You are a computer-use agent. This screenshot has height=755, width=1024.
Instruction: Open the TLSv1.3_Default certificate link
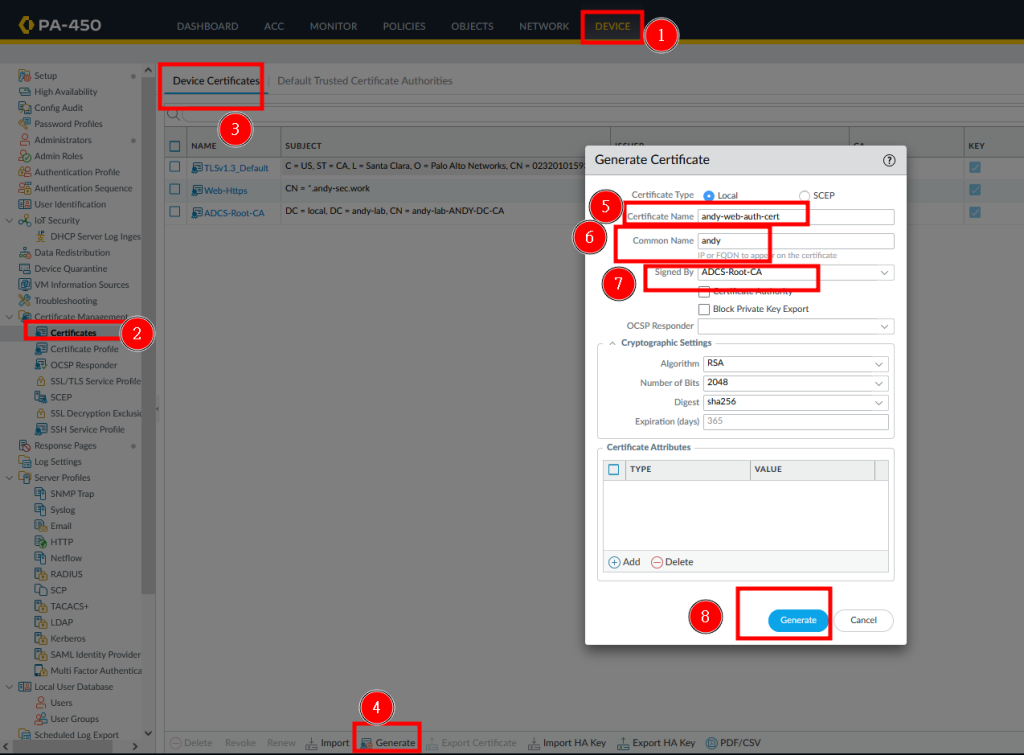coord(236,168)
